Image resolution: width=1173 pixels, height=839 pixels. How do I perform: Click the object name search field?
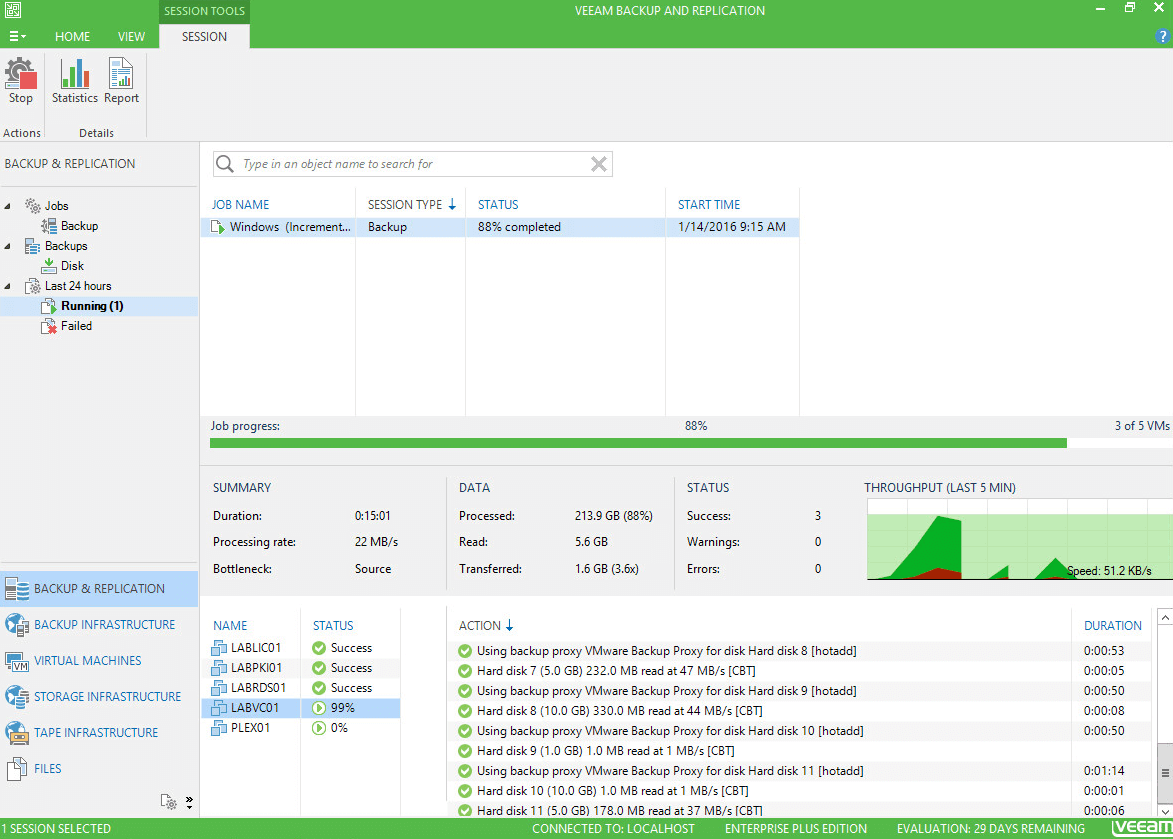click(x=410, y=164)
